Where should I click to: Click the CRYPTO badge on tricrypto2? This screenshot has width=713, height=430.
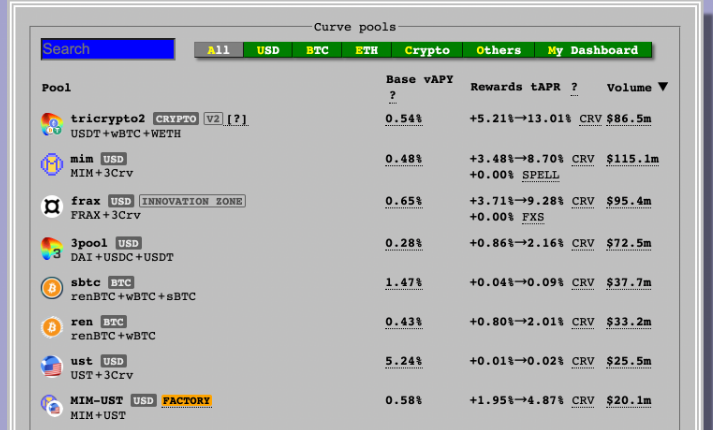click(x=176, y=119)
